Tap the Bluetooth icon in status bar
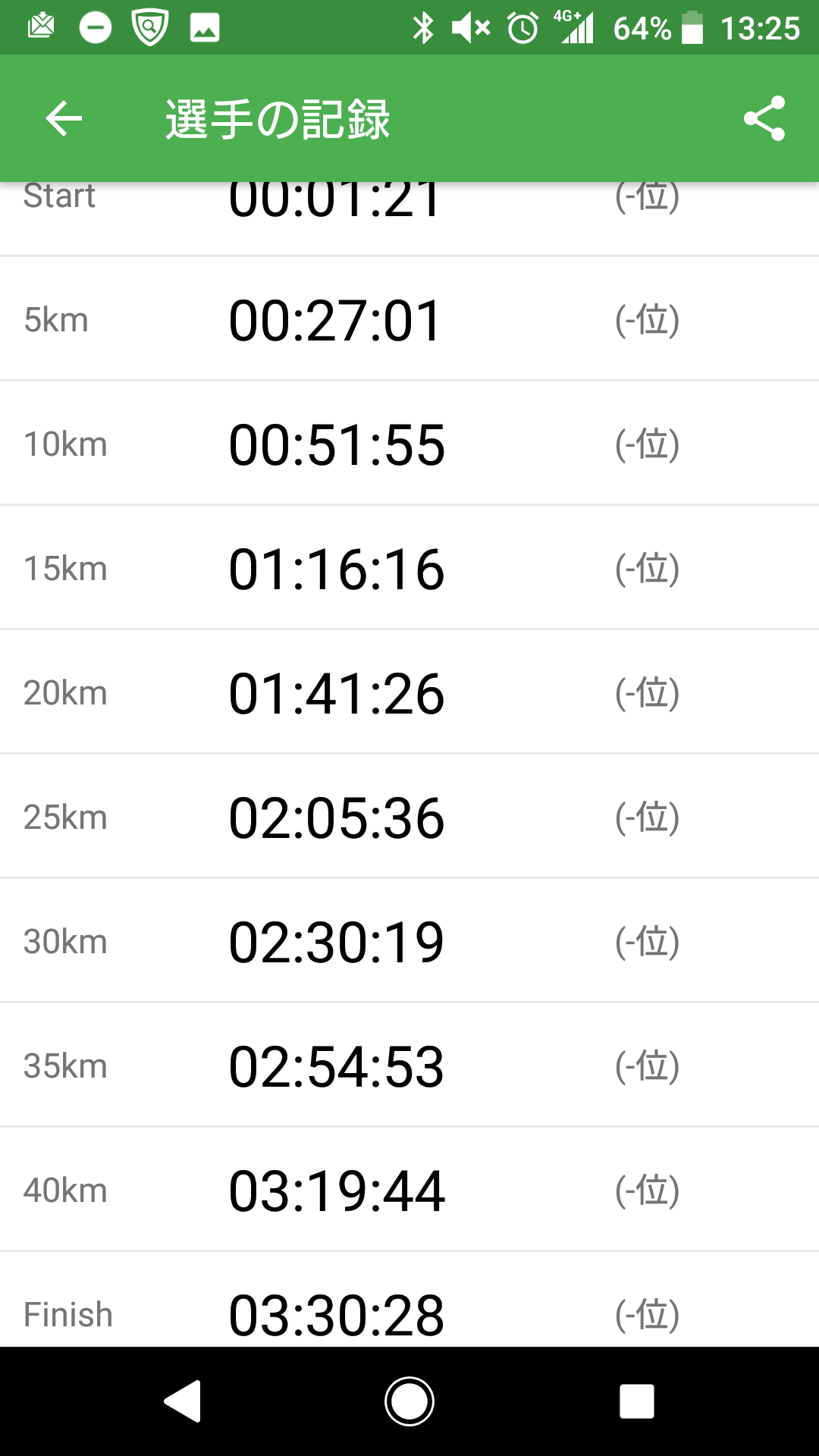 click(x=423, y=29)
